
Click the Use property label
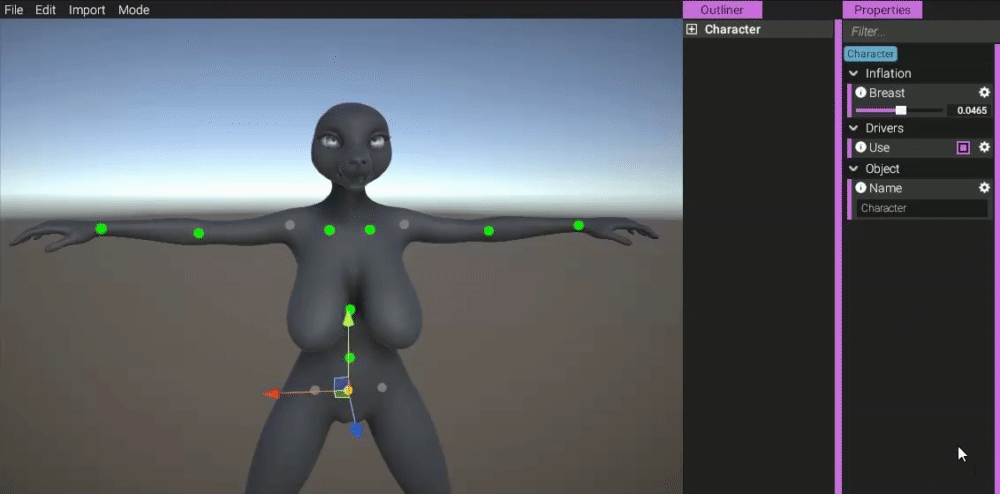[879, 147]
